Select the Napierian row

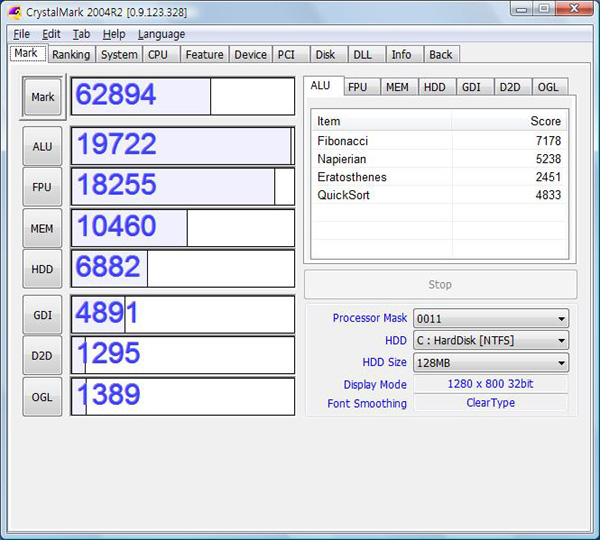(439, 159)
